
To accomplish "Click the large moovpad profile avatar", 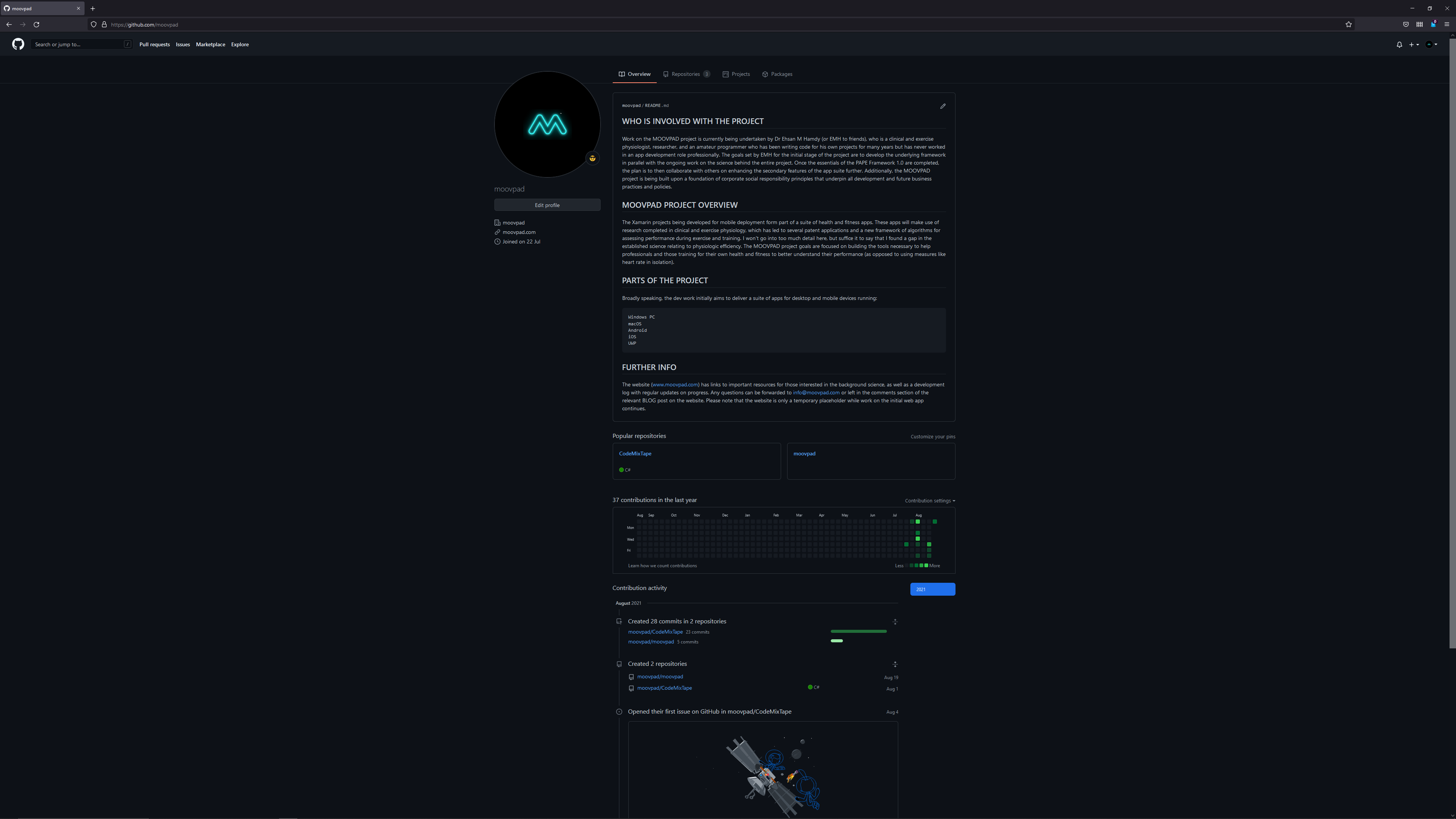I will tap(547, 124).
